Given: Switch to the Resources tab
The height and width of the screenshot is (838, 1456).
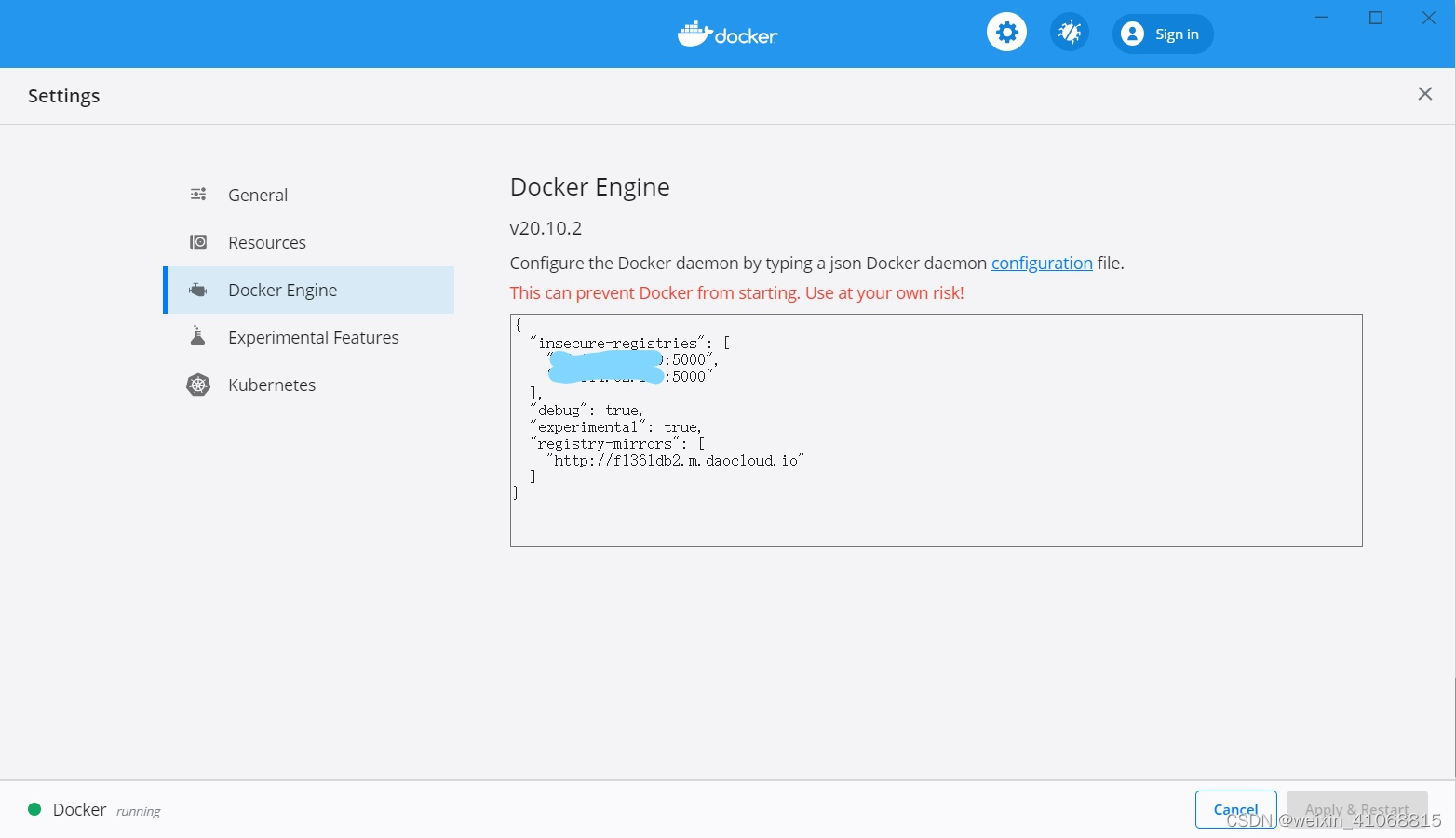Looking at the screenshot, I should tap(267, 241).
